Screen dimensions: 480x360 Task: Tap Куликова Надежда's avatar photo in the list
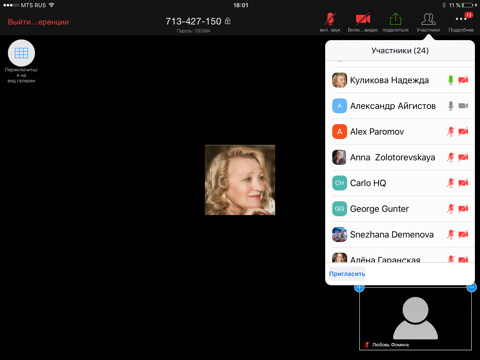point(339,80)
